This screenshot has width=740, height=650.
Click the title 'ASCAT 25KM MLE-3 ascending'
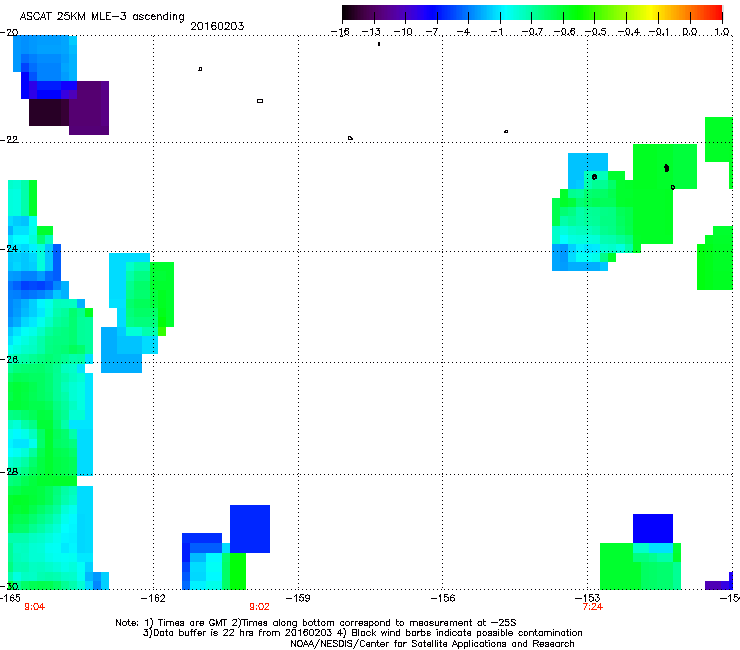[102, 17]
